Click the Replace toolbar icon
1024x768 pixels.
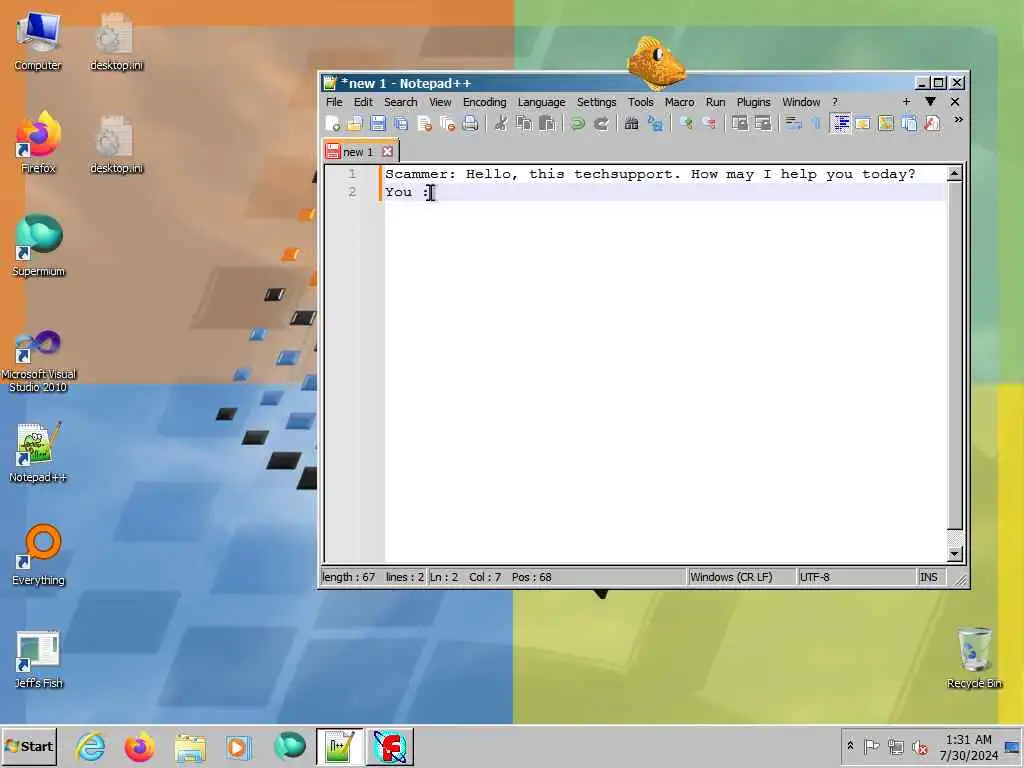coord(654,123)
